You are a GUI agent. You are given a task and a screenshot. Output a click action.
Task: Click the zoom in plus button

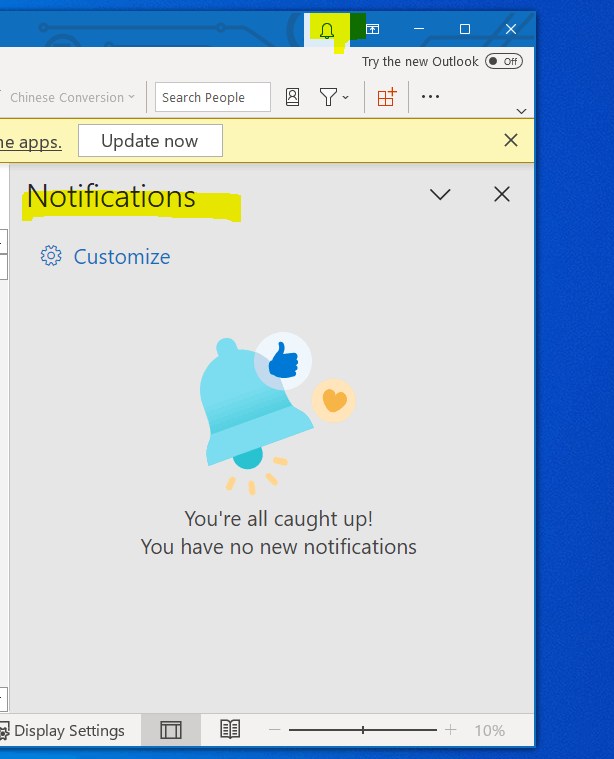pyautogui.click(x=450, y=729)
